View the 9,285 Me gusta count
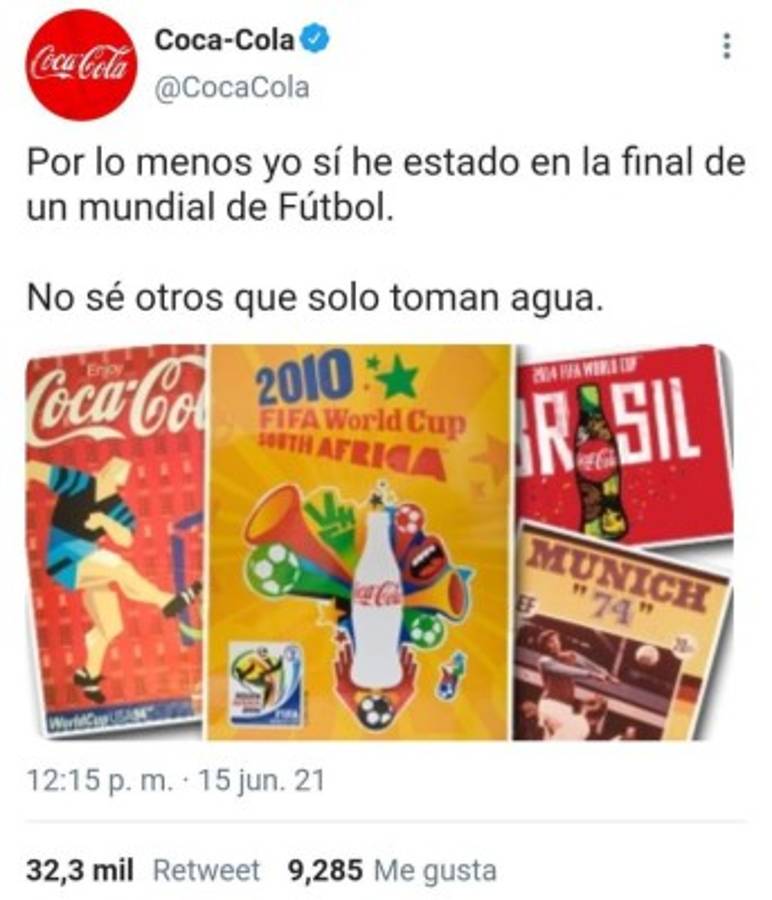 (392, 870)
